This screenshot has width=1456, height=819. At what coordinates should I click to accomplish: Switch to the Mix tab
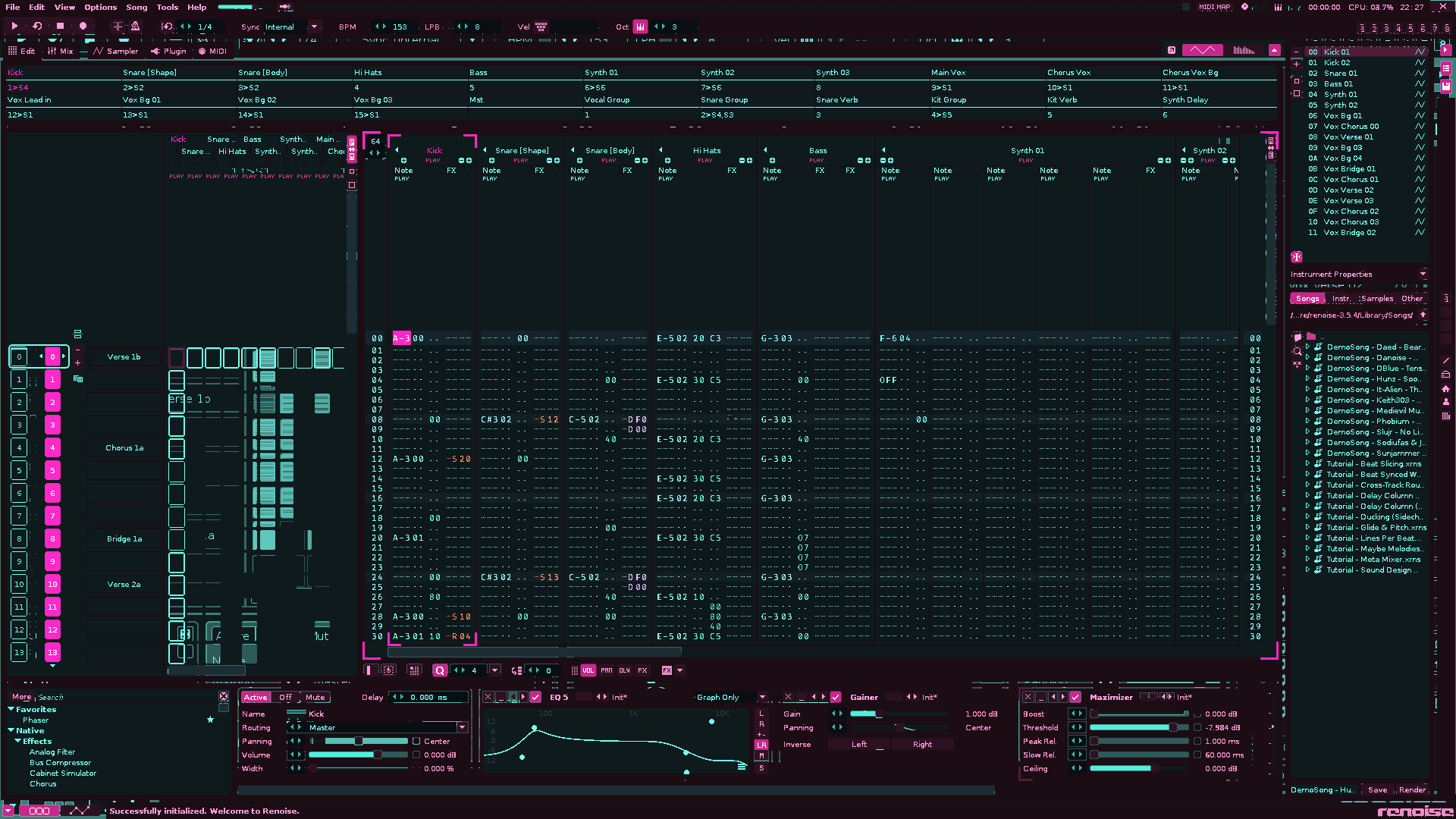click(61, 51)
